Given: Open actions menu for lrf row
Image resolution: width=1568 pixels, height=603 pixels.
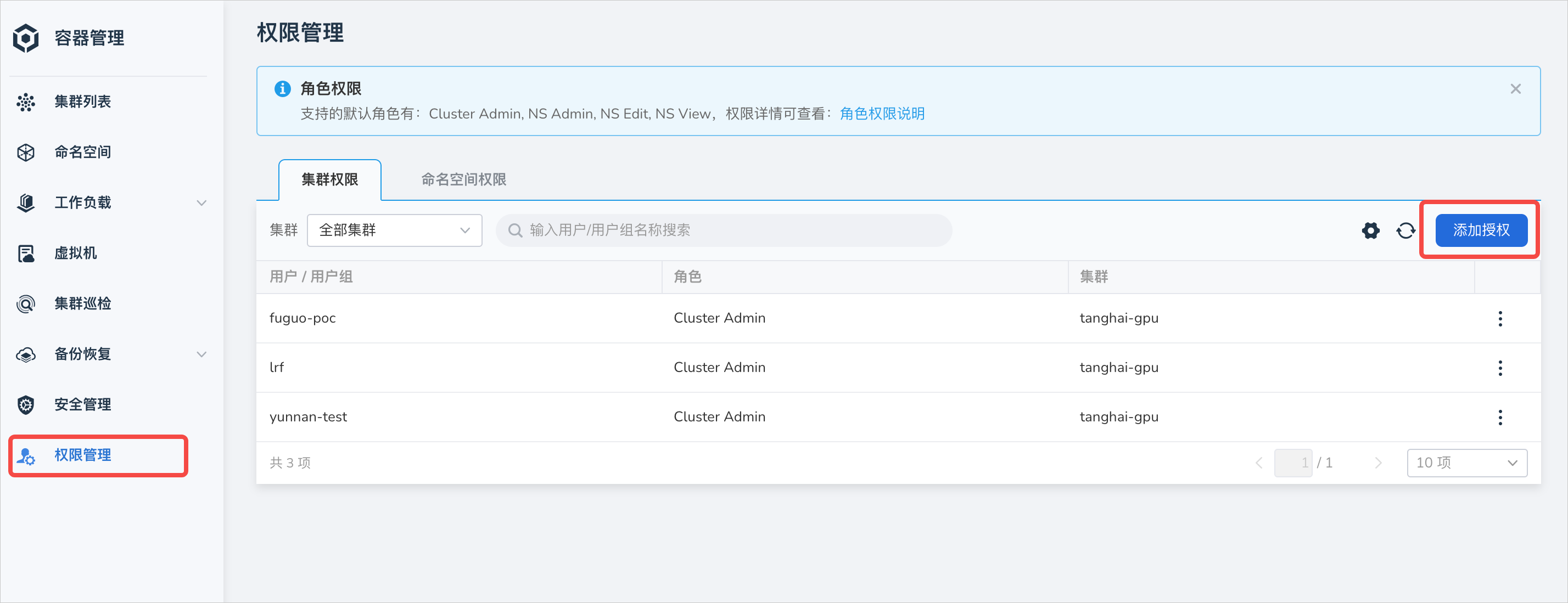Looking at the screenshot, I should coord(1500,368).
